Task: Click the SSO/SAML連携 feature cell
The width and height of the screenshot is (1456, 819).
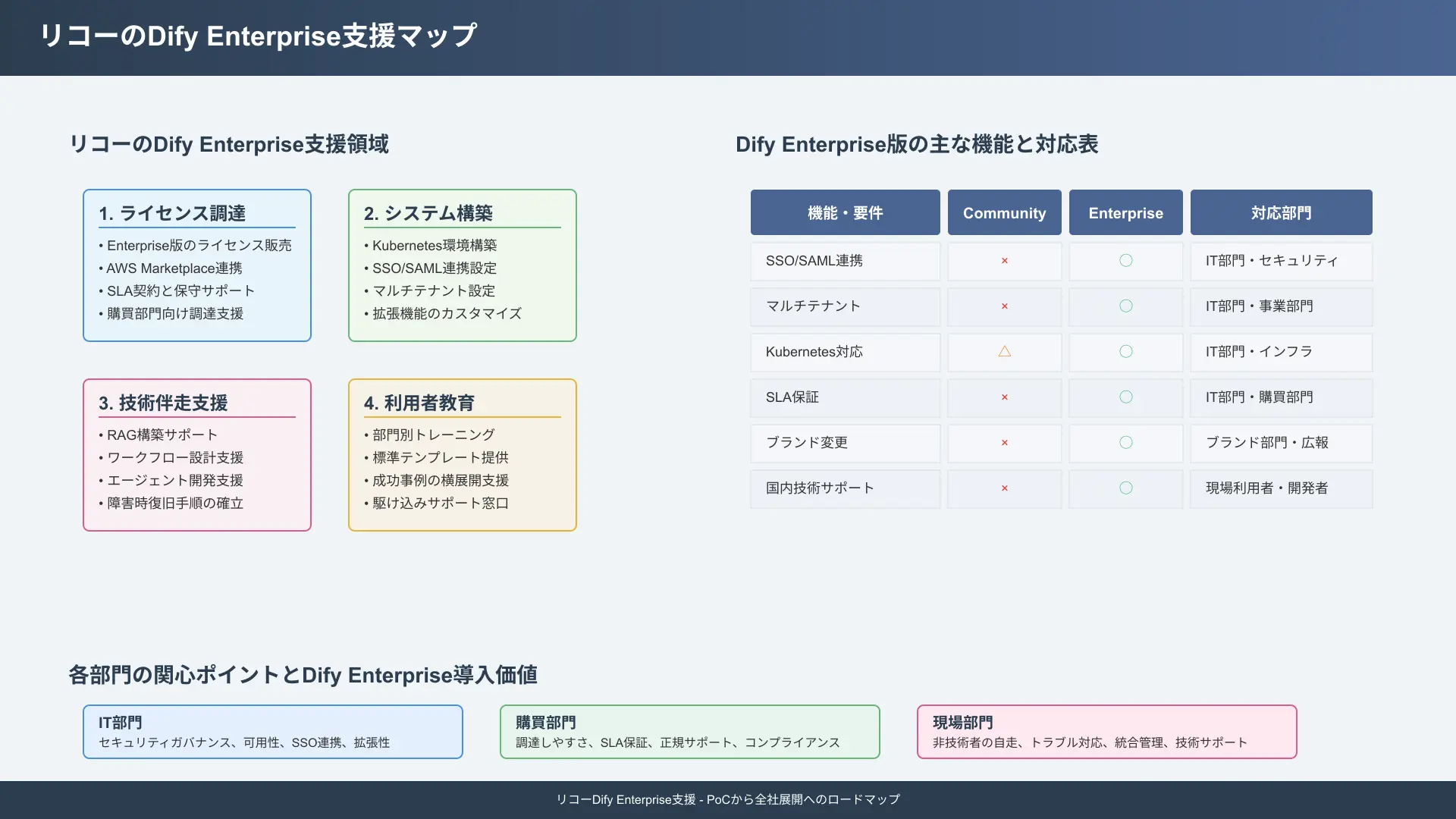Action: 846,261
